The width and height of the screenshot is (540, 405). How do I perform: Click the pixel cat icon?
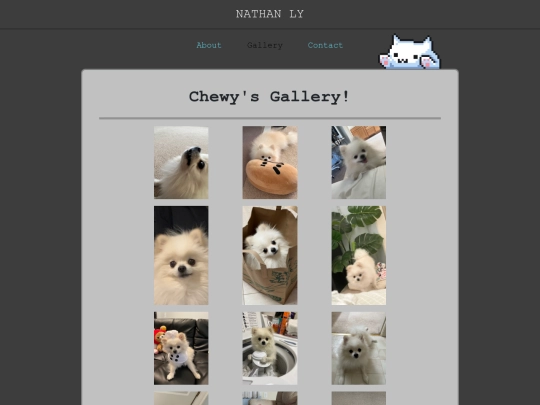click(x=409, y=52)
